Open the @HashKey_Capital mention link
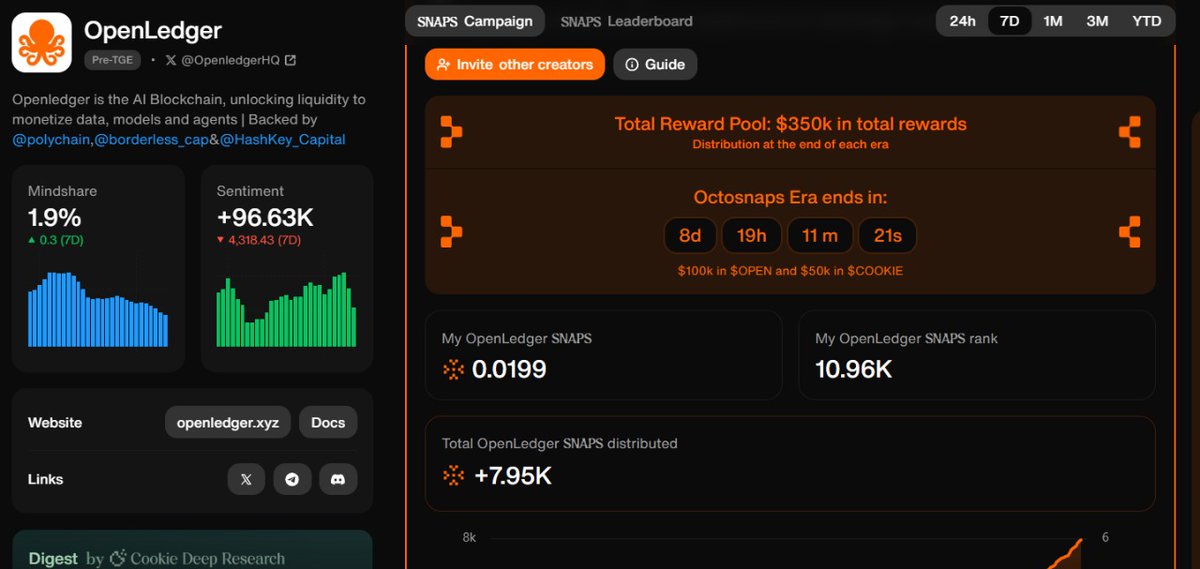 pos(283,140)
